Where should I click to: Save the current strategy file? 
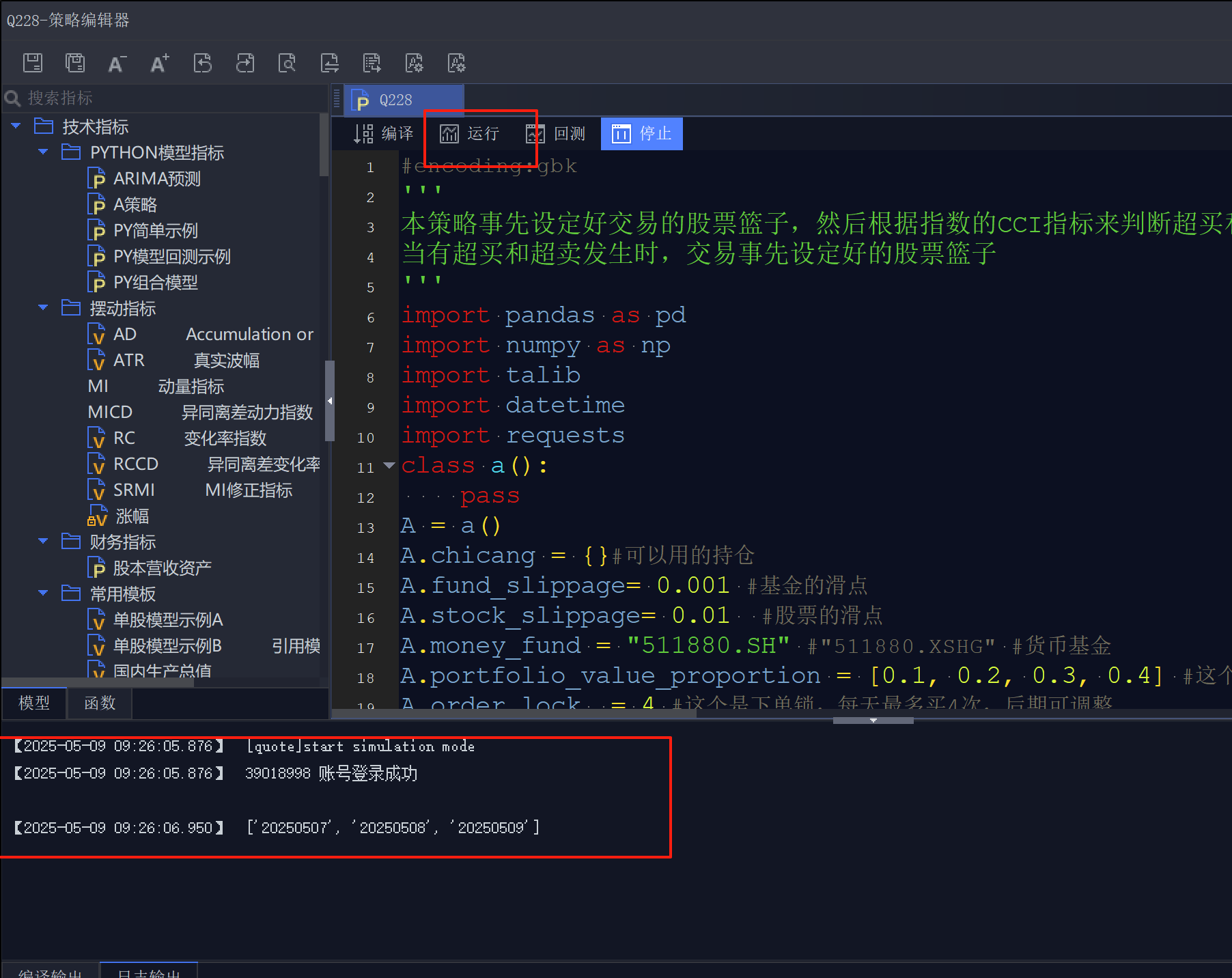coord(33,63)
